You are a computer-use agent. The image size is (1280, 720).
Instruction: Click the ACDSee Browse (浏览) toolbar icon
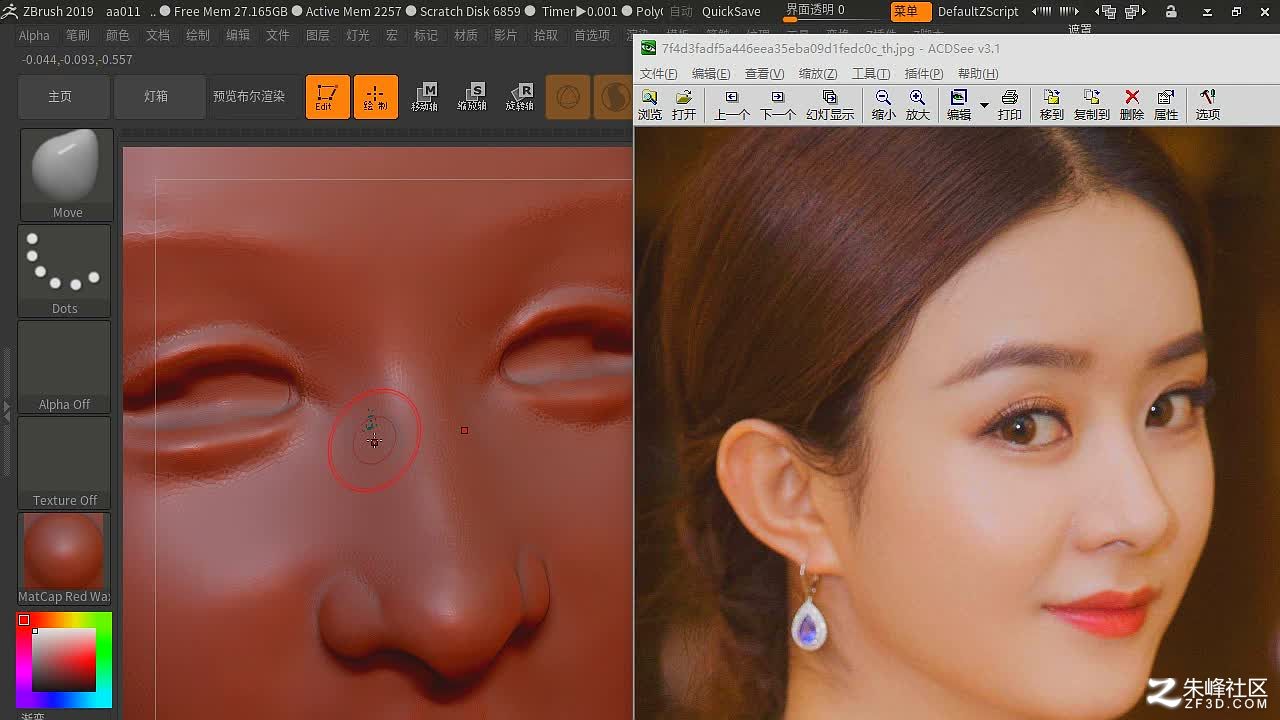pyautogui.click(x=650, y=105)
